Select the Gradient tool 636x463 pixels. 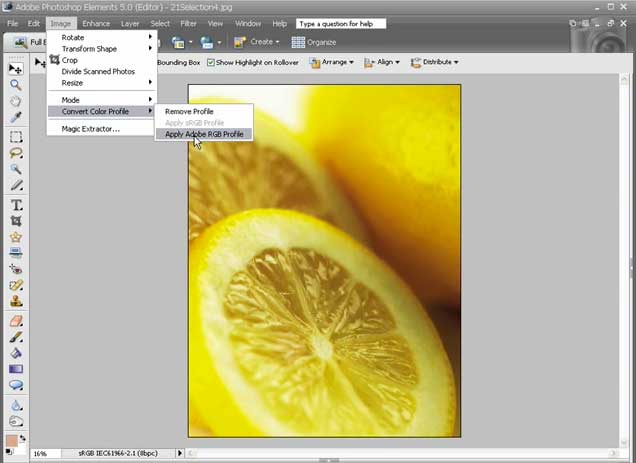click(x=16, y=369)
